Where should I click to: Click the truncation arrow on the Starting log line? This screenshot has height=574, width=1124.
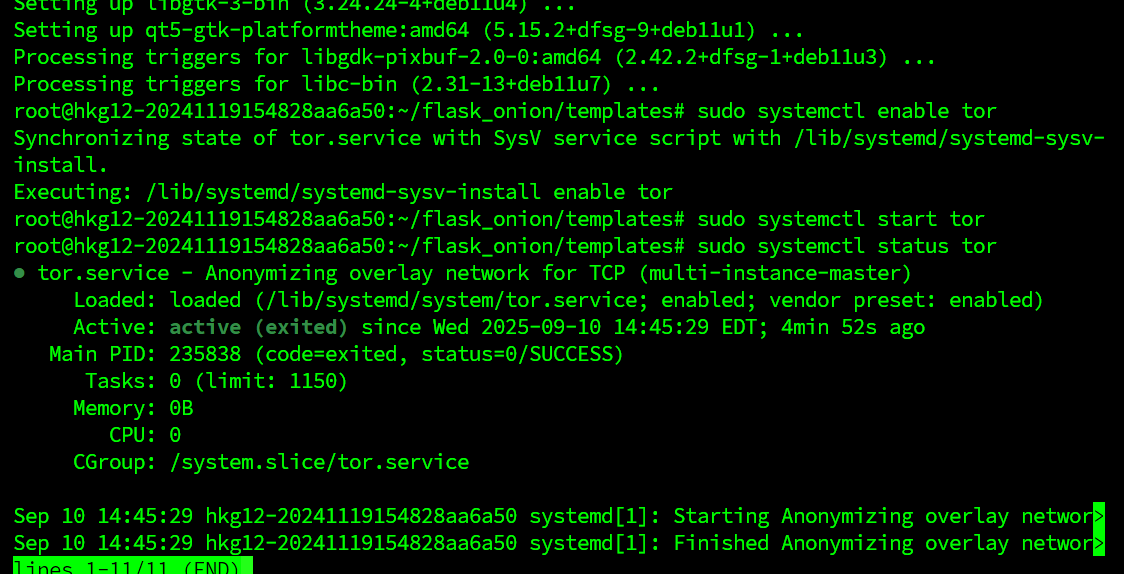tap(1099, 516)
